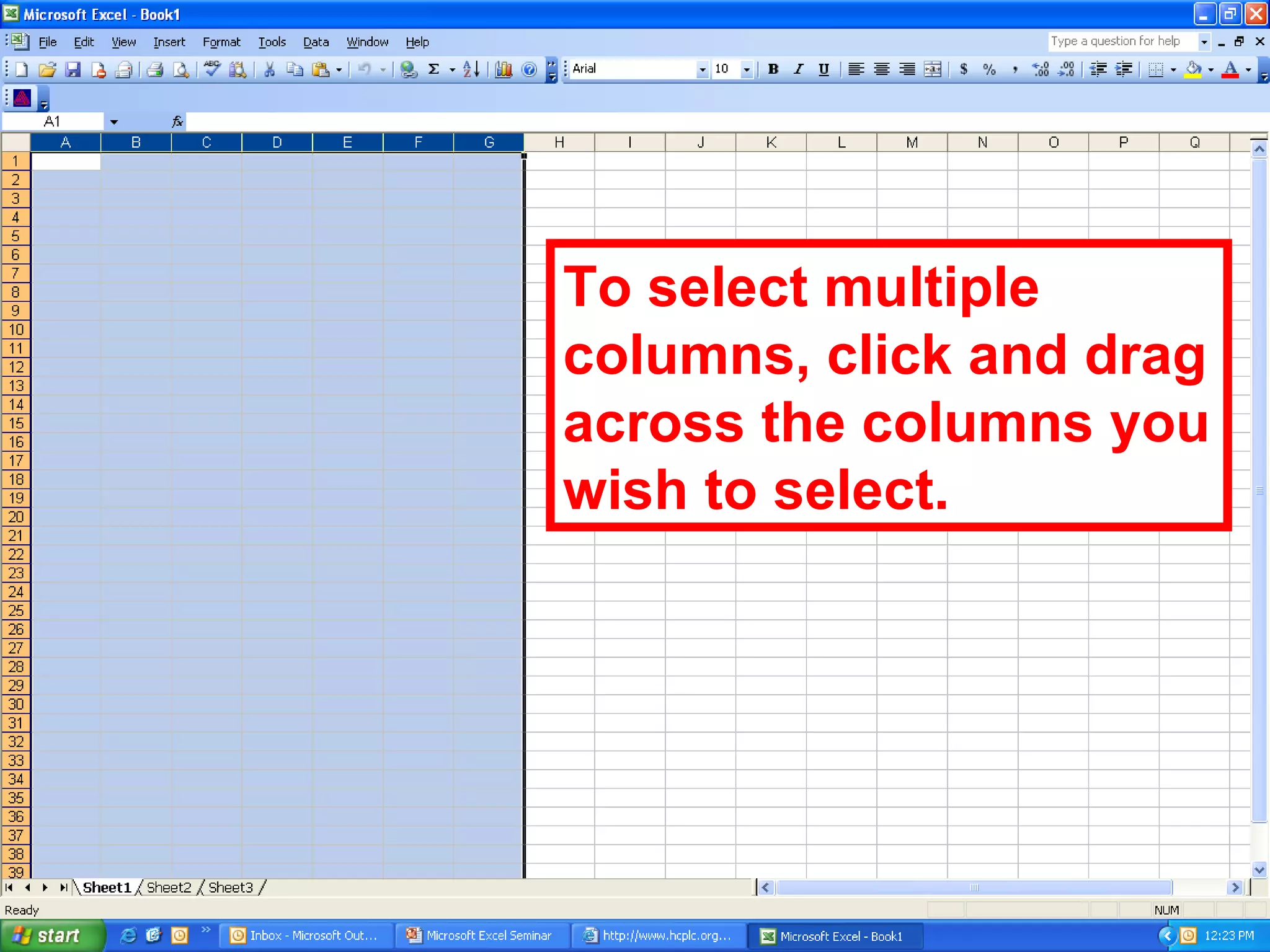1270x952 pixels.
Task: Open the Font size dropdown
Action: click(747, 69)
